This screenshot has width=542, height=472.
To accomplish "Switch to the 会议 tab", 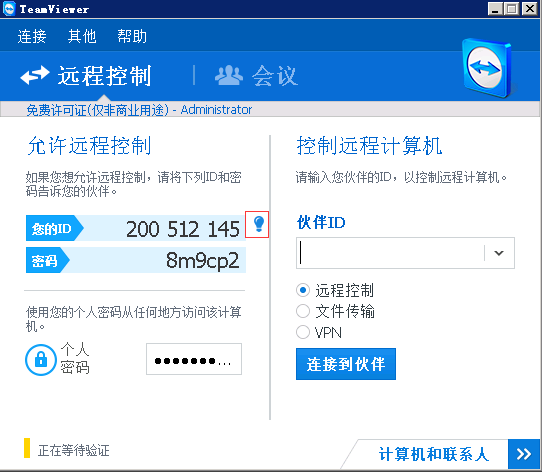I will 256,75.
